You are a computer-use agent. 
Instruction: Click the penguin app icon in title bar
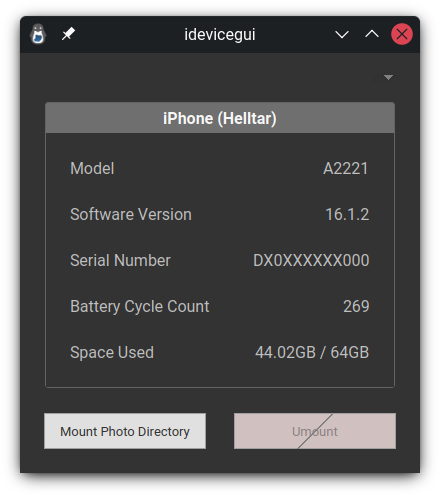tap(38, 34)
